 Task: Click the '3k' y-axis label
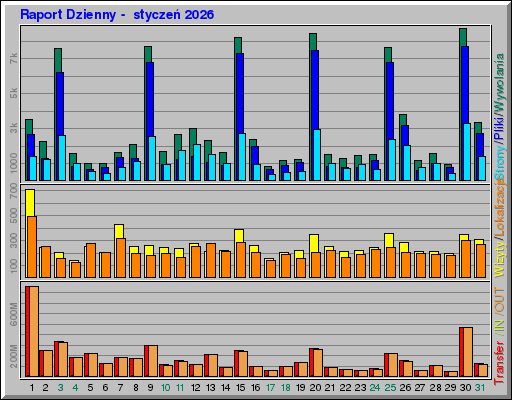13,128
